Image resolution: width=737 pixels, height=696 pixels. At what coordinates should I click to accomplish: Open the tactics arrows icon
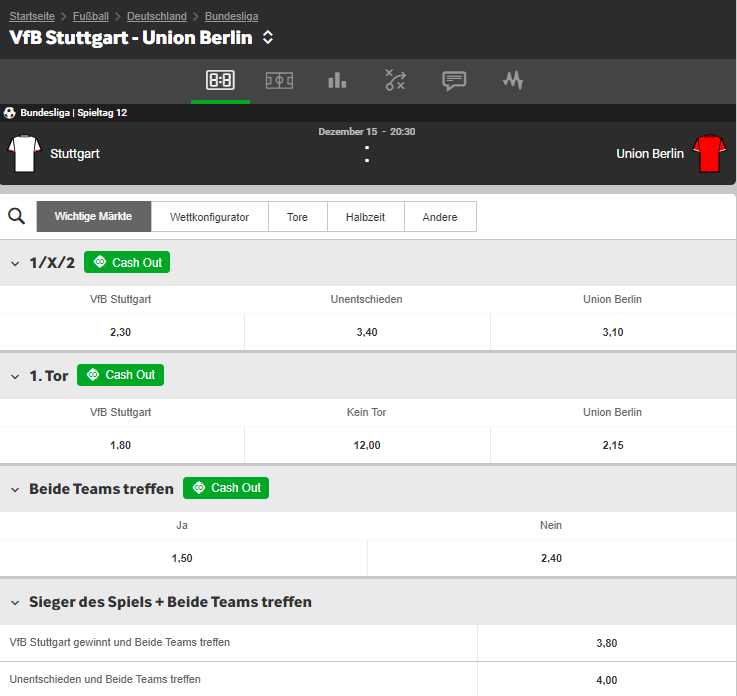(395, 80)
